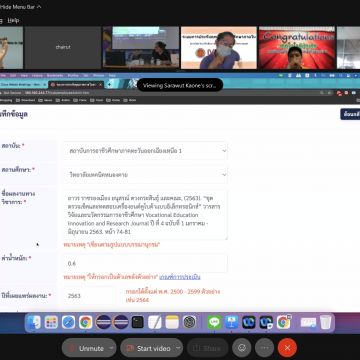360x360 pixels.
Task: Select the chairut participant thumbnail
Action: pyautogui.click(x=63, y=47)
